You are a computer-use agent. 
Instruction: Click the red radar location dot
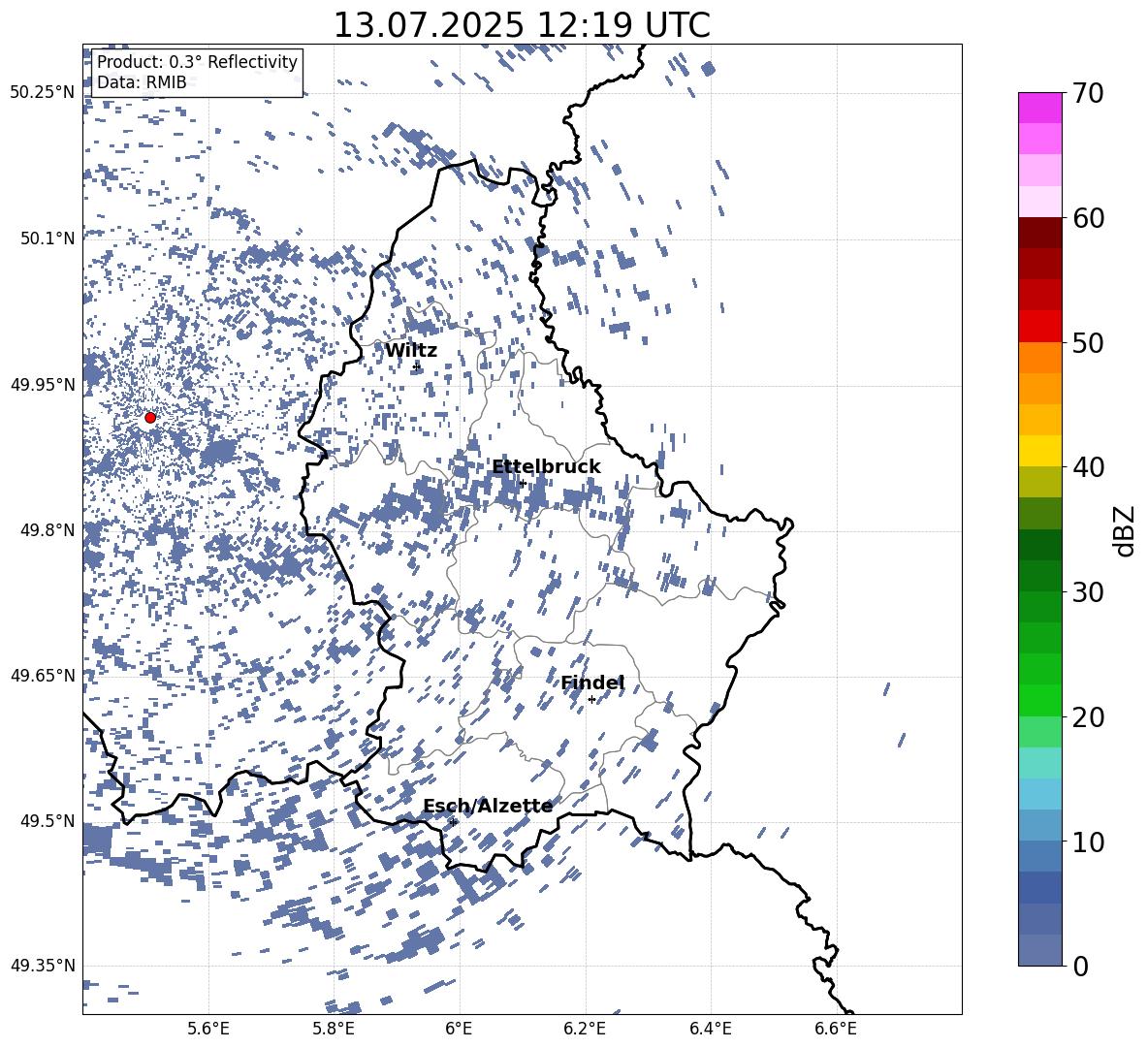click(150, 418)
